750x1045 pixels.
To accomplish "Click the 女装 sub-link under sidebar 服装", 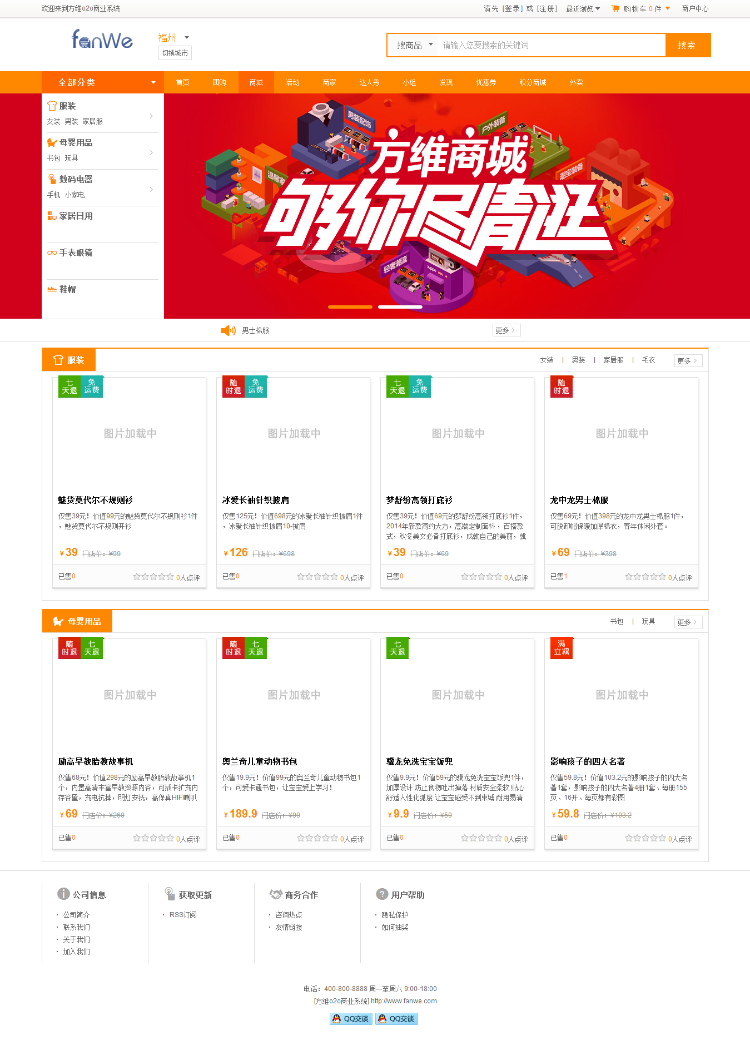I will [53, 121].
